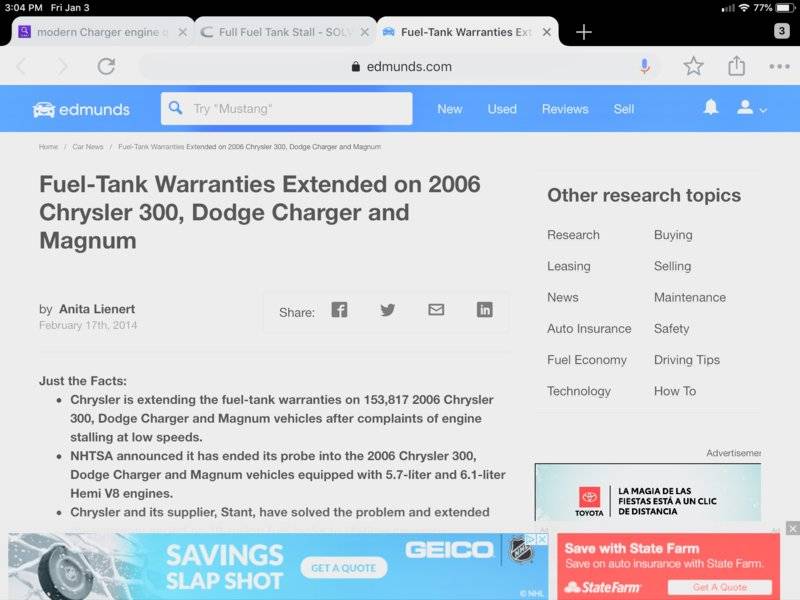Click the GEICO logo in banner
Viewport: 800px width, 600px height.
coord(449,549)
